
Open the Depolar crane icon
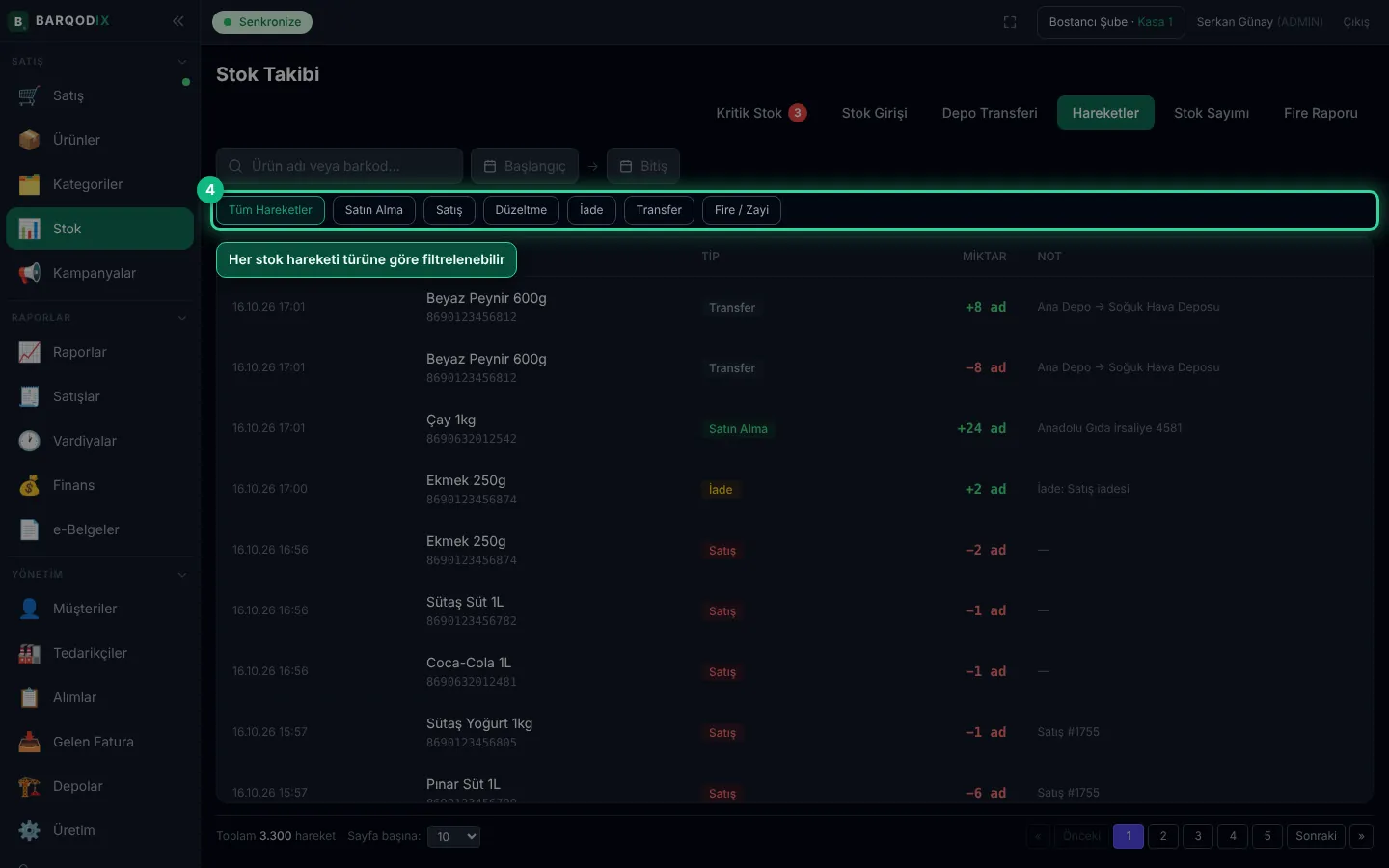coord(29,786)
